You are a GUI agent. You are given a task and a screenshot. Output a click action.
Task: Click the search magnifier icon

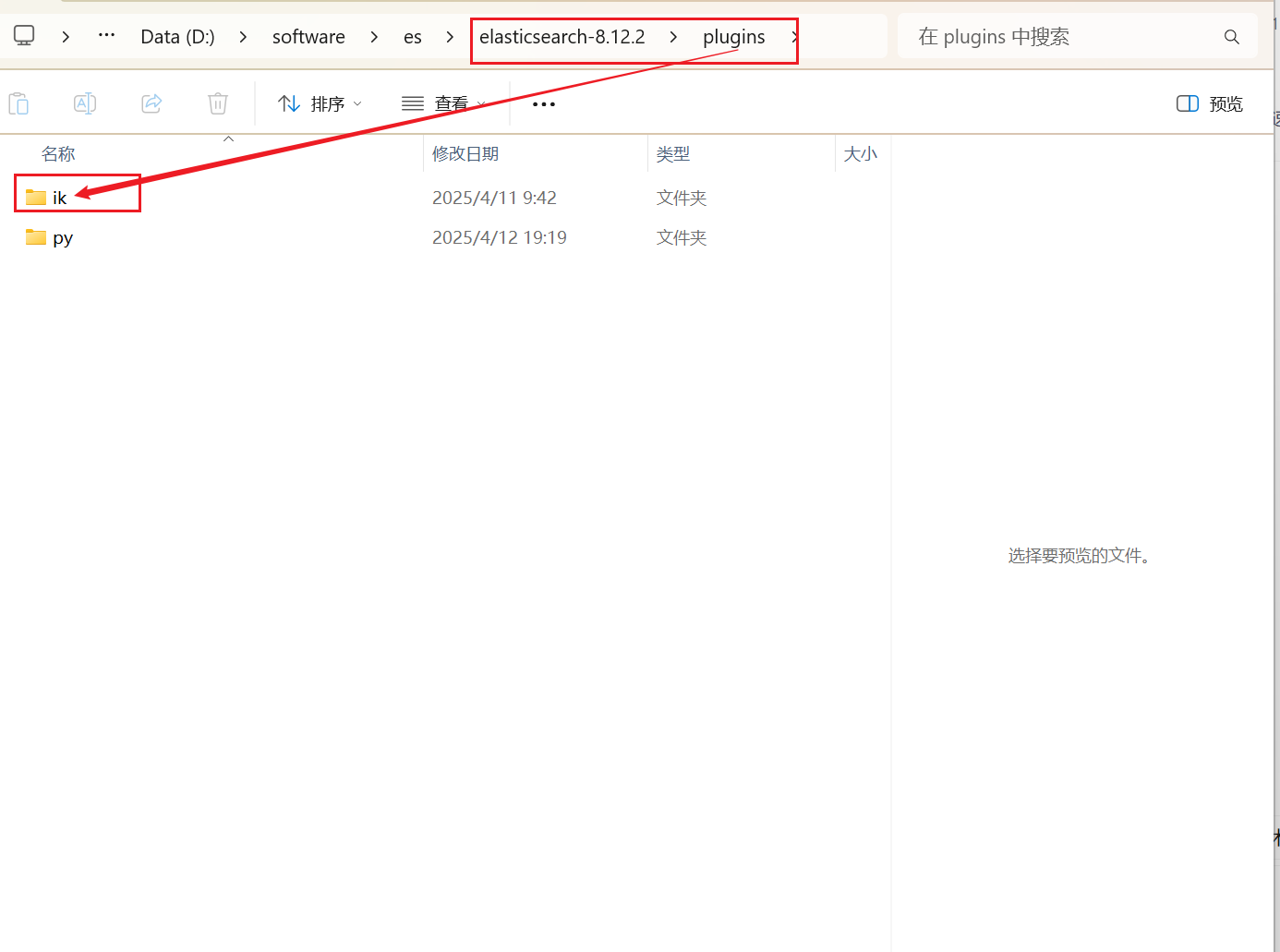1231,37
